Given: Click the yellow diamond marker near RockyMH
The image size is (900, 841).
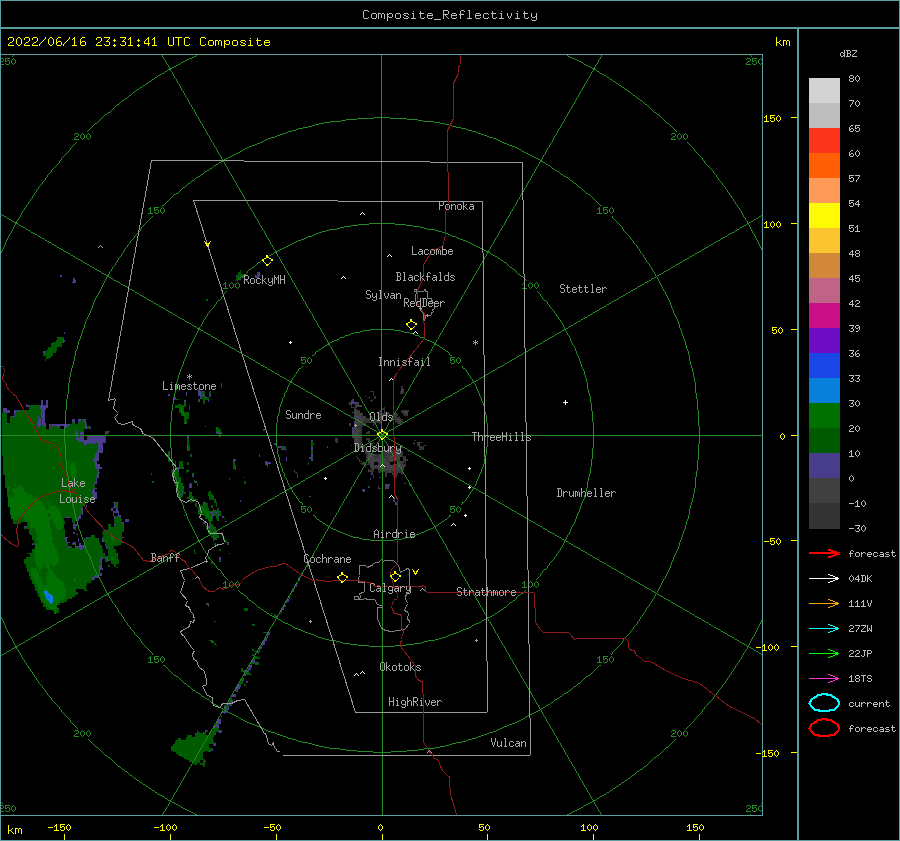Looking at the screenshot, I should point(267,261).
